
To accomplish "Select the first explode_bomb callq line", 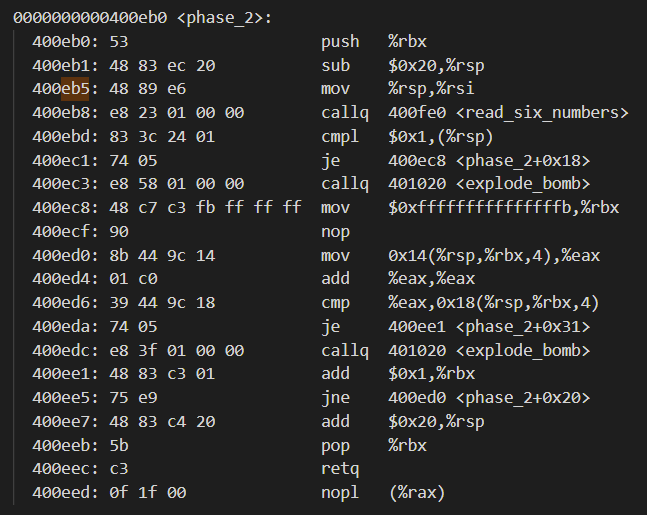I will coord(311,184).
